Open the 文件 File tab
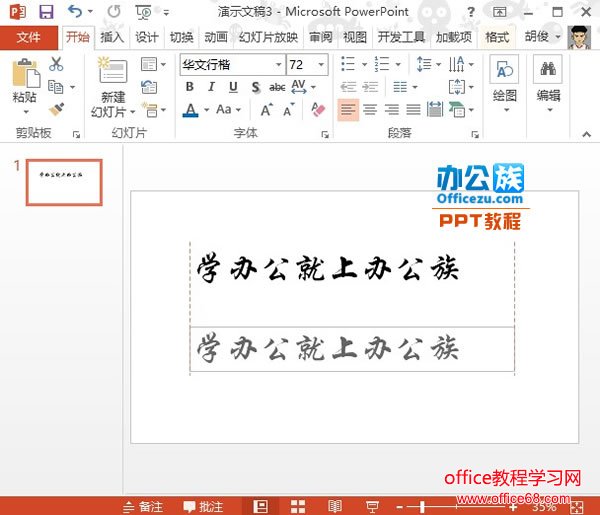Viewport: 600px width, 515px height. click(x=29, y=37)
